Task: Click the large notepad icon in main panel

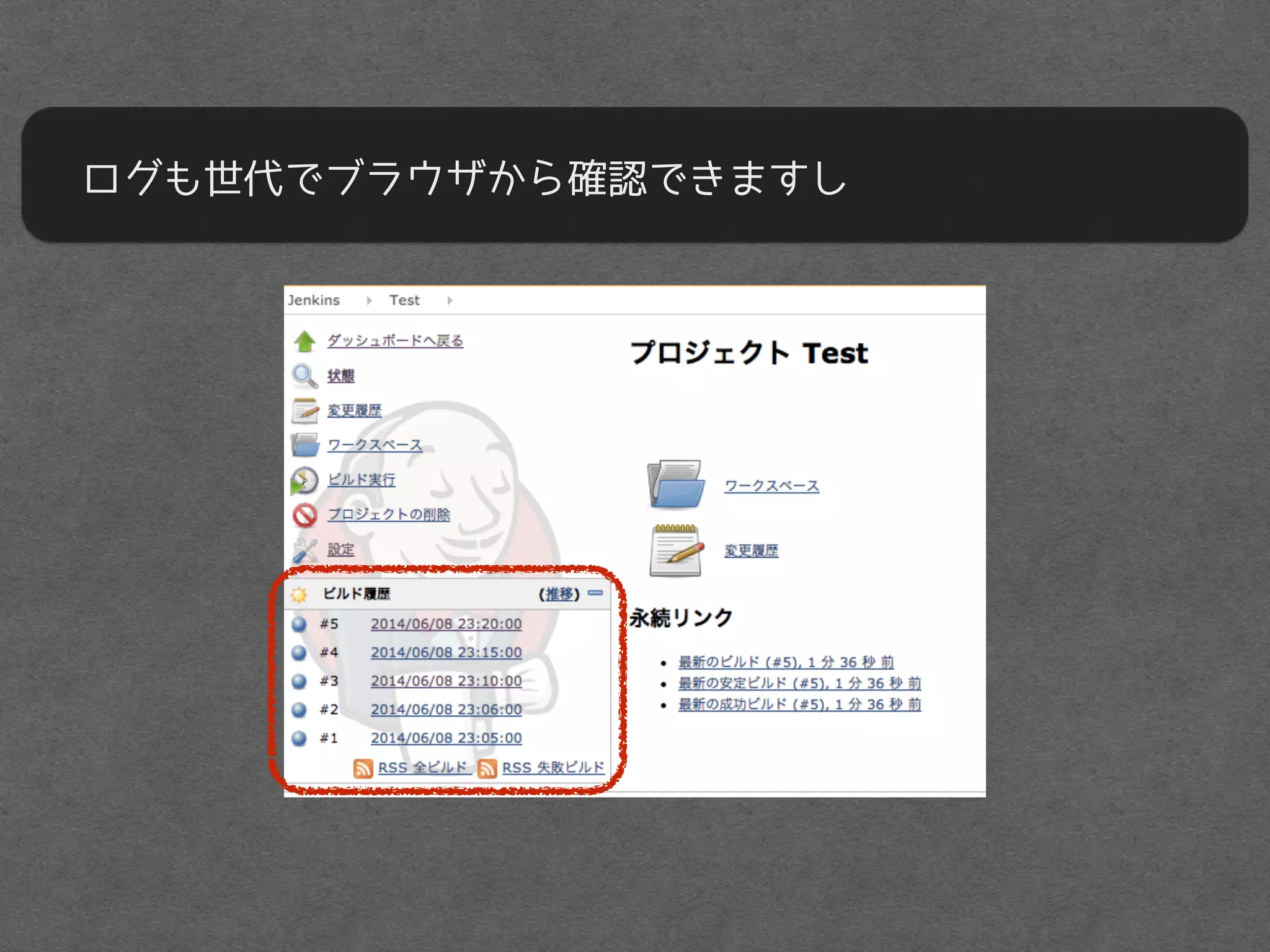Action: click(677, 550)
